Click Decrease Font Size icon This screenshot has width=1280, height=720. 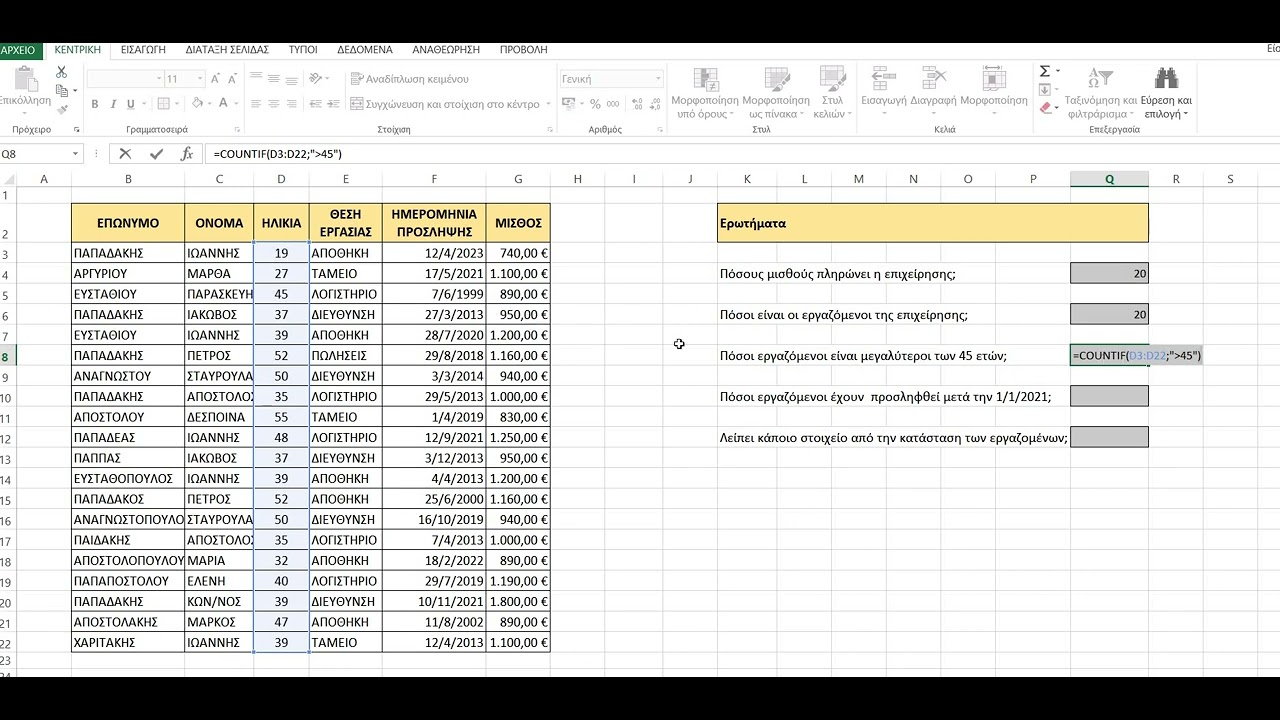pos(232,79)
